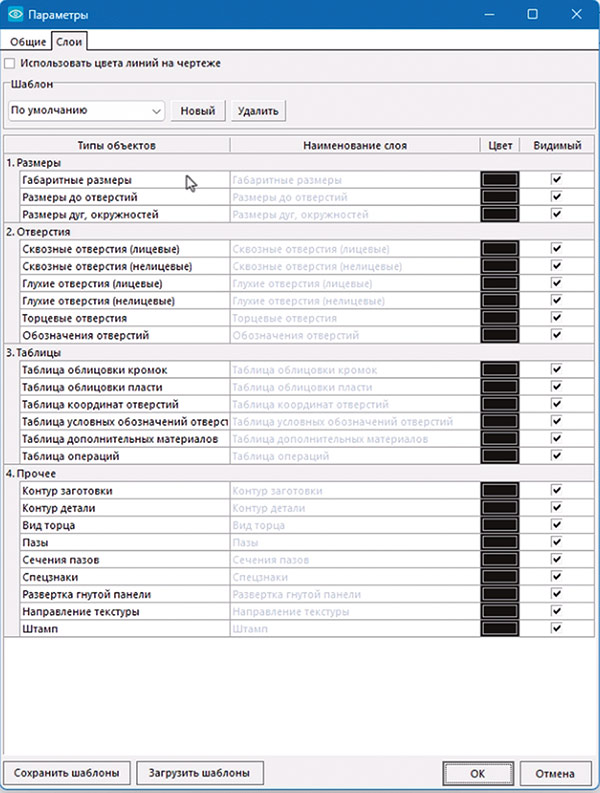The height and width of the screenshot is (793, 600).
Task: Toggle visibility checkbox for Штамп row
Action: click(556, 628)
